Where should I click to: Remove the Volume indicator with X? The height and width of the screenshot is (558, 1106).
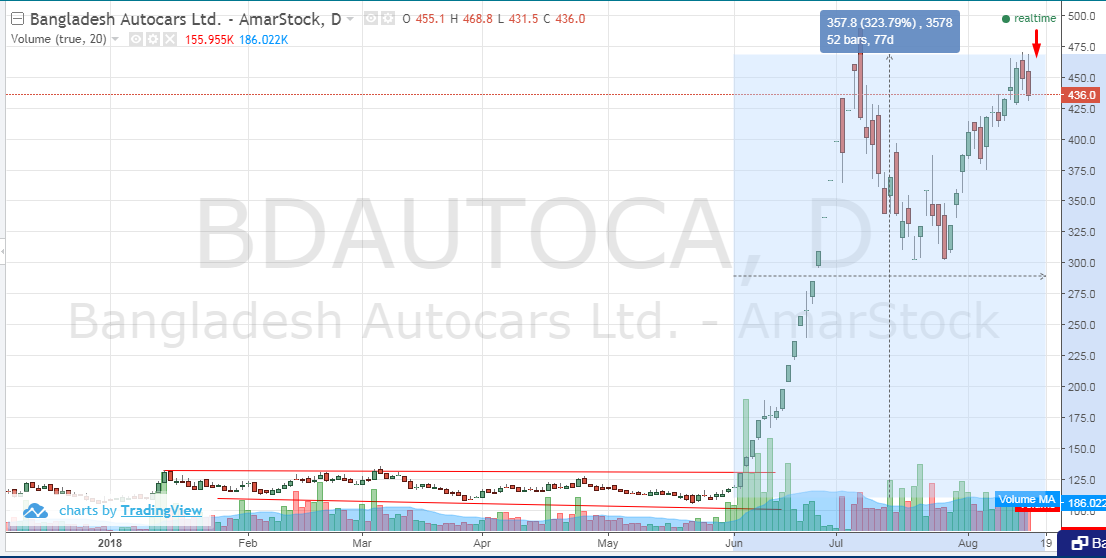tap(170, 40)
